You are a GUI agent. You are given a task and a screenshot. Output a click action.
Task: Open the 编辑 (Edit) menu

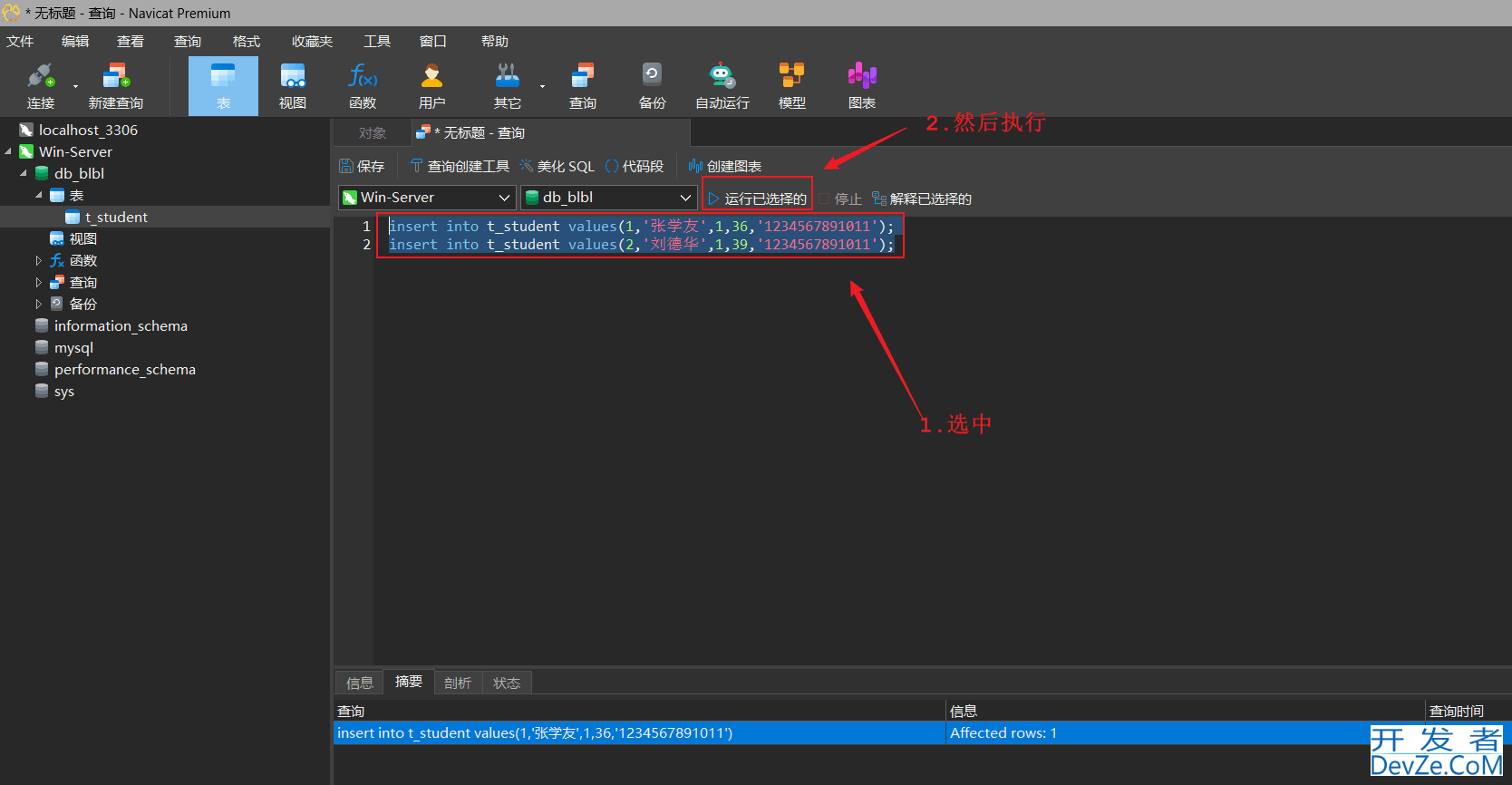point(75,41)
